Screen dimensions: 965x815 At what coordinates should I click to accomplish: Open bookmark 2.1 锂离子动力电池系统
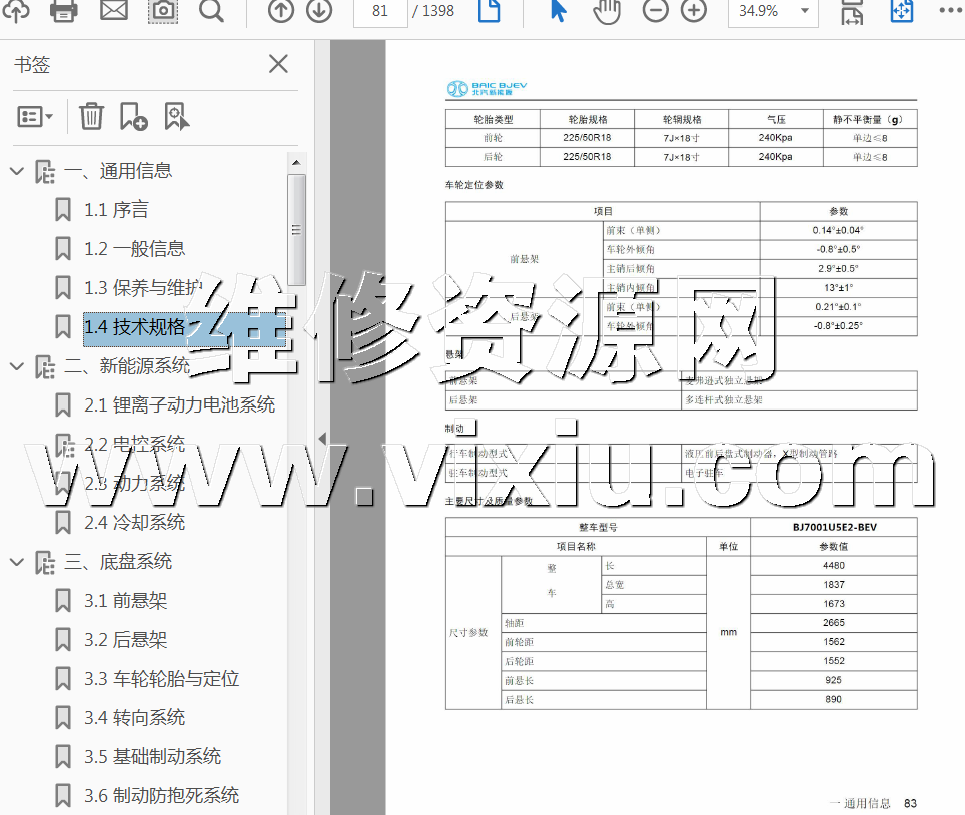click(x=179, y=405)
